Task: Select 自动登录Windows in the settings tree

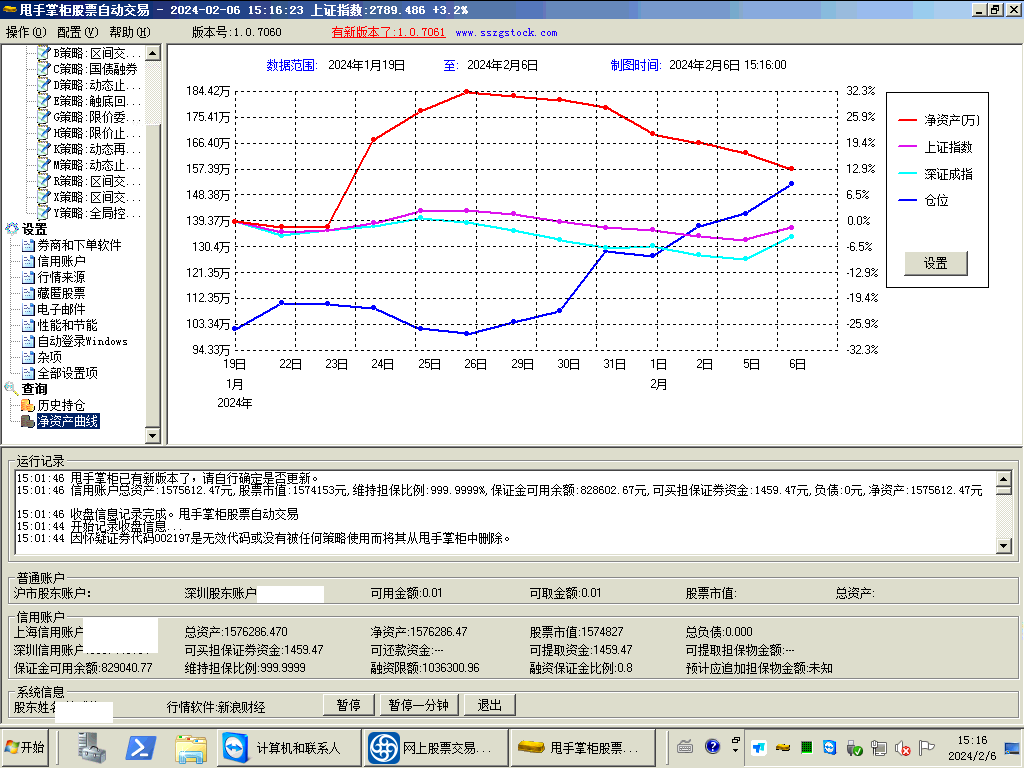Action: [x=82, y=341]
